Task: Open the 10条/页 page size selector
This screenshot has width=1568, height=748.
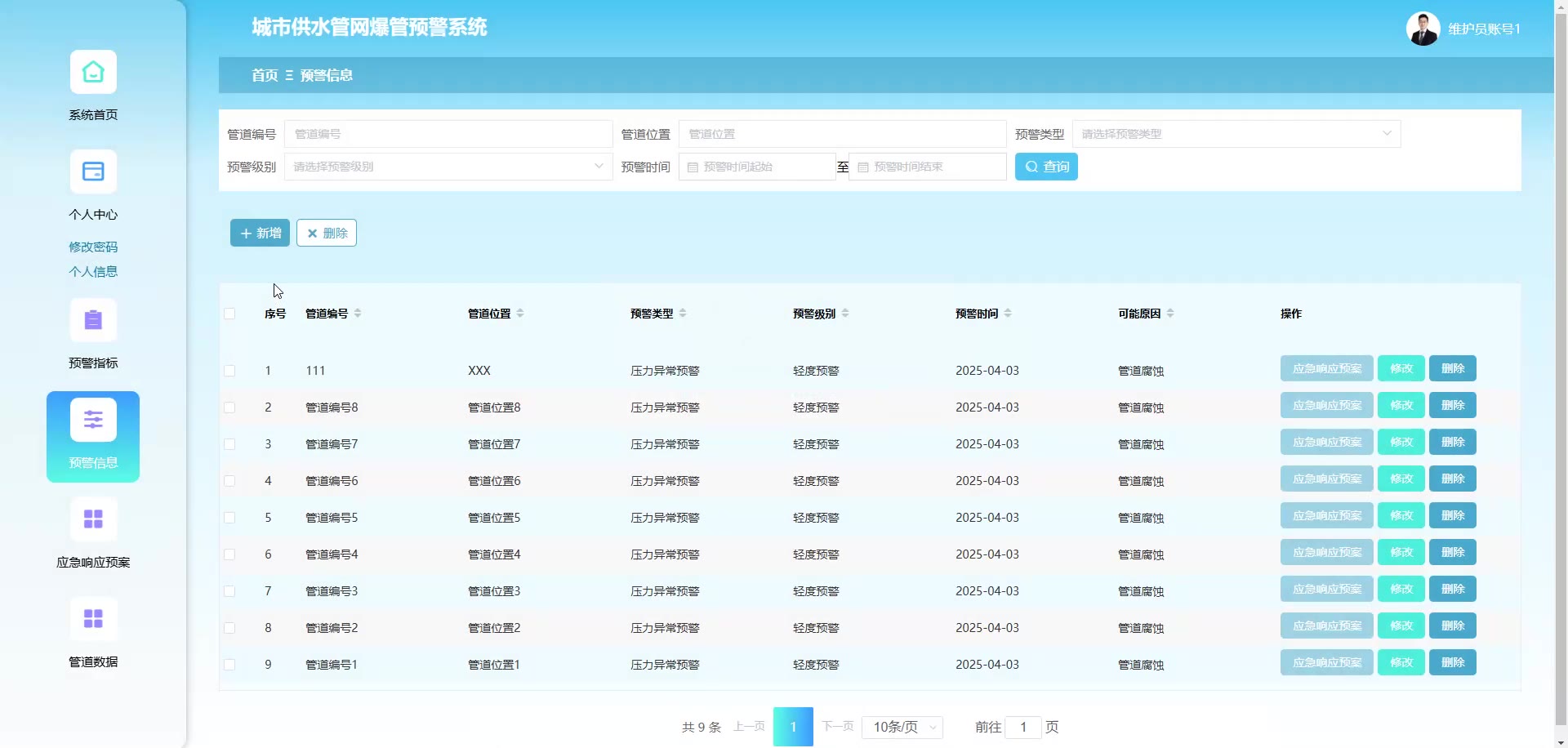Action: [902, 727]
